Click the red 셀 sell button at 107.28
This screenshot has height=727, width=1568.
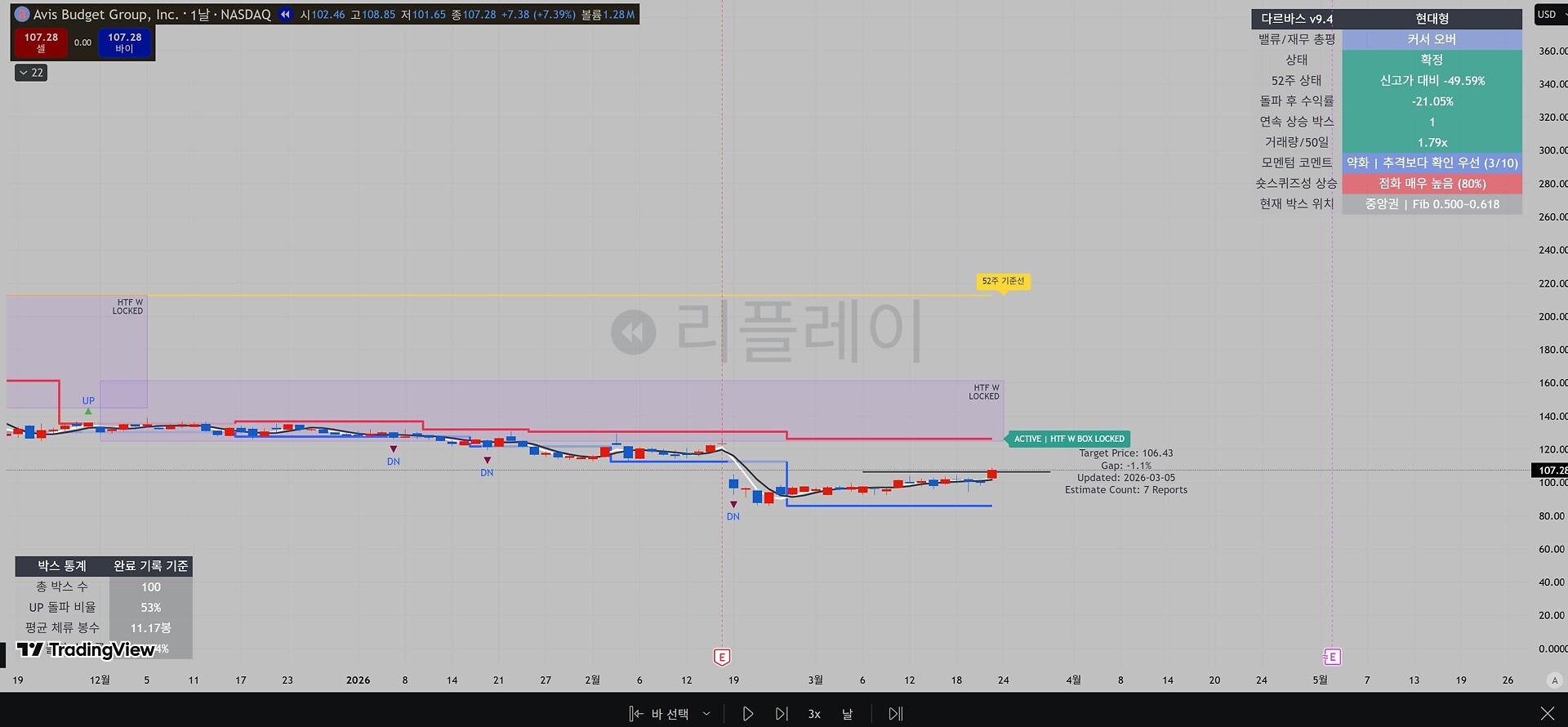tap(41, 42)
